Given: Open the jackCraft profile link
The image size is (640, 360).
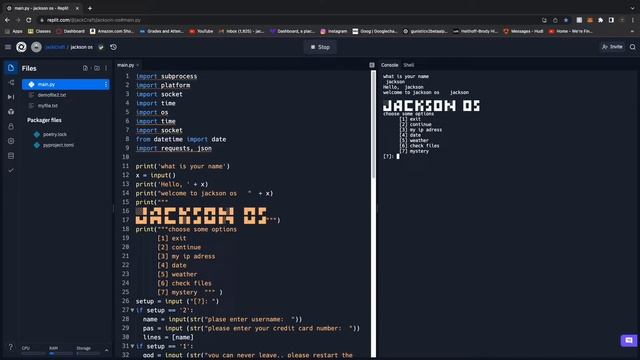Looking at the screenshot, I should point(55,47).
